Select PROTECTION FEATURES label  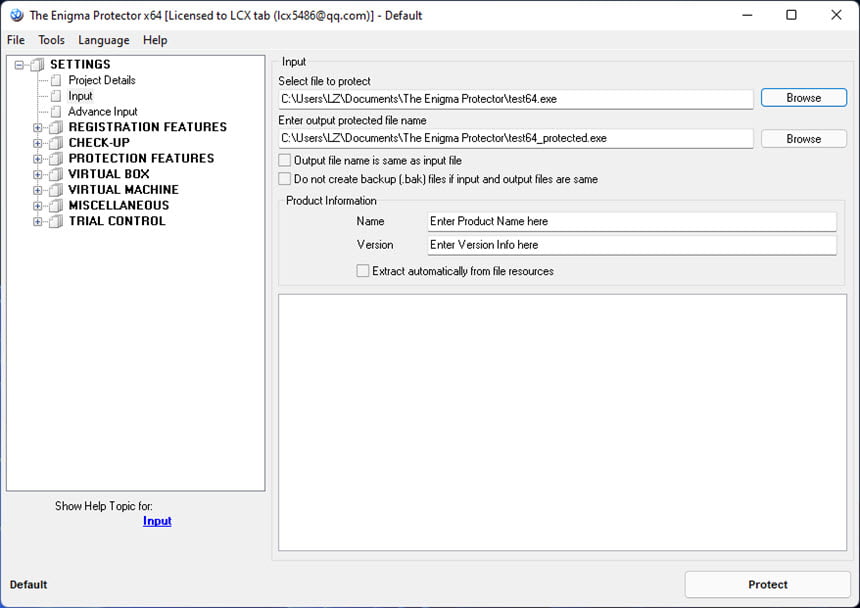141,158
